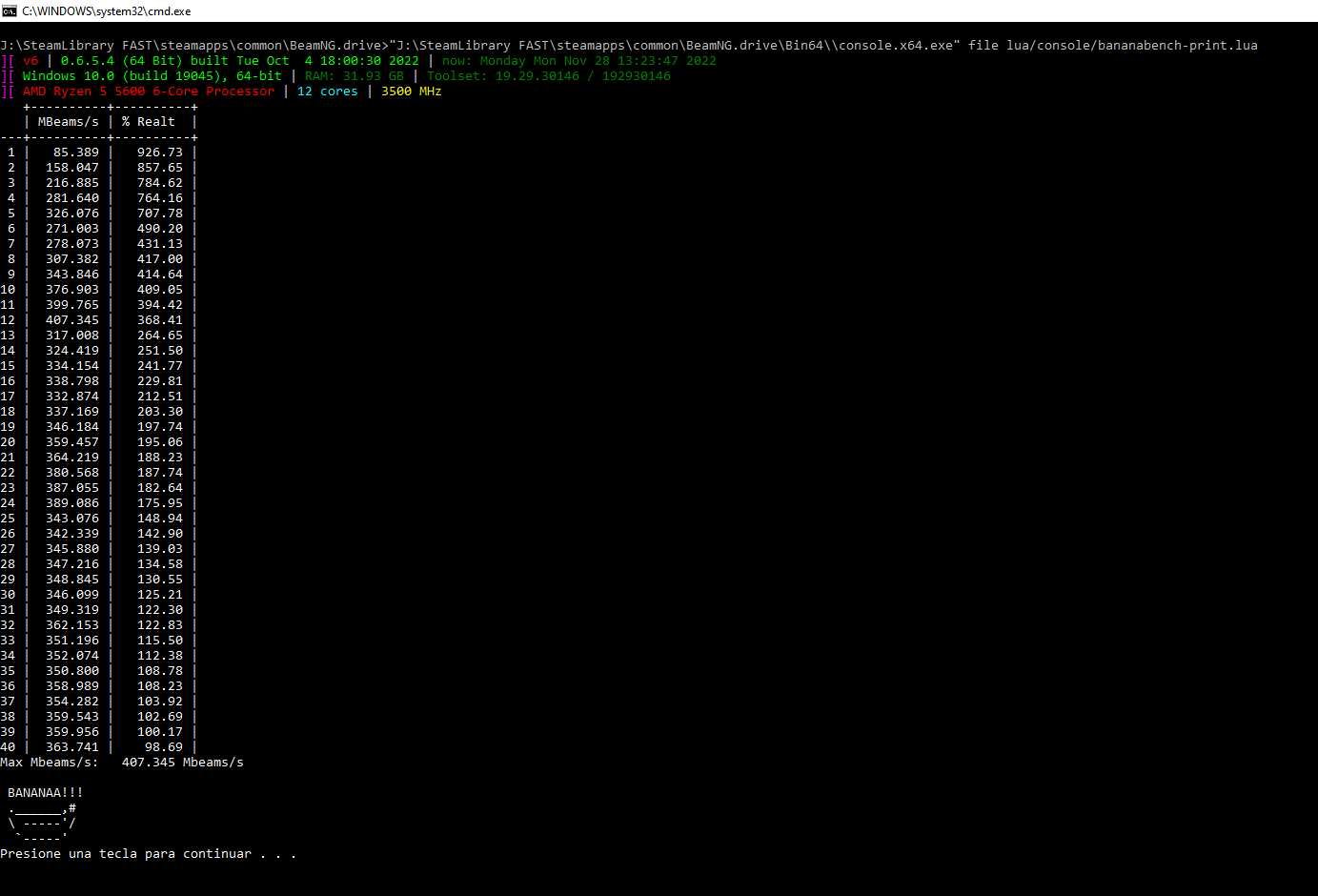Image resolution: width=1318 pixels, height=896 pixels.
Task: Click the value 857.65 in row 2
Action: tap(160, 168)
